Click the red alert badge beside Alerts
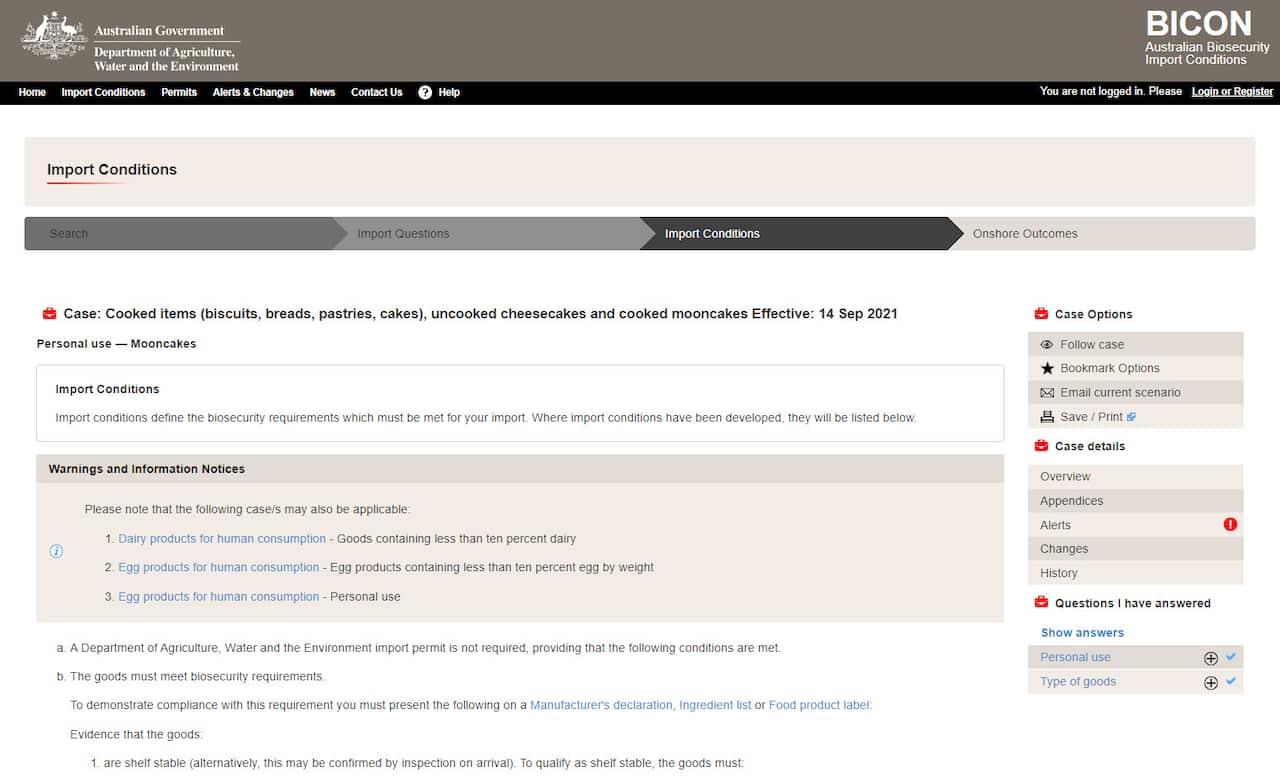Screen dimensions: 1280x783 pyautogui.click(x=1230, y=524)
